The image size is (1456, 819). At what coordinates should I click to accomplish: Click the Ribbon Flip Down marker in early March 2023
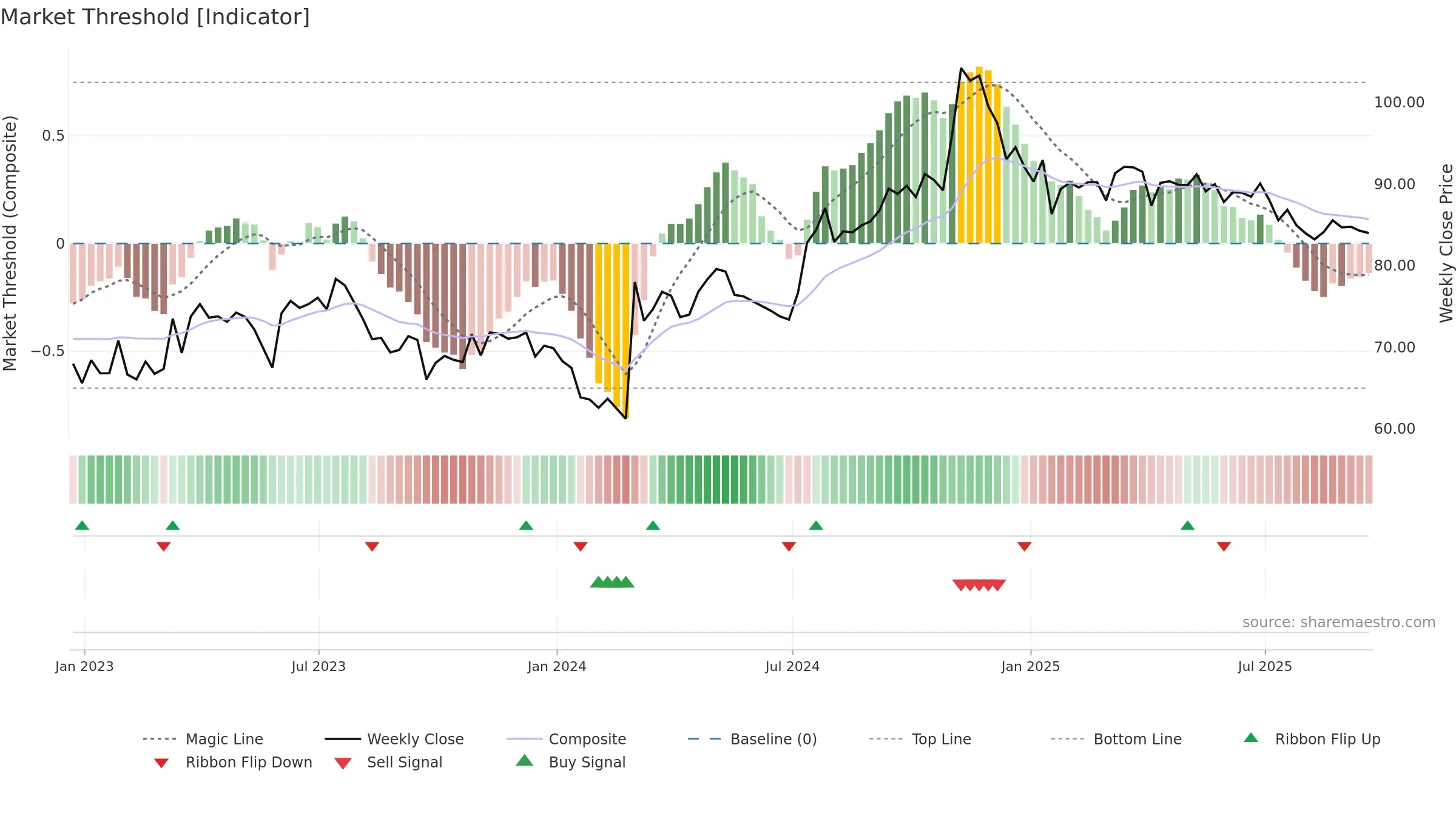click(164, 547)
